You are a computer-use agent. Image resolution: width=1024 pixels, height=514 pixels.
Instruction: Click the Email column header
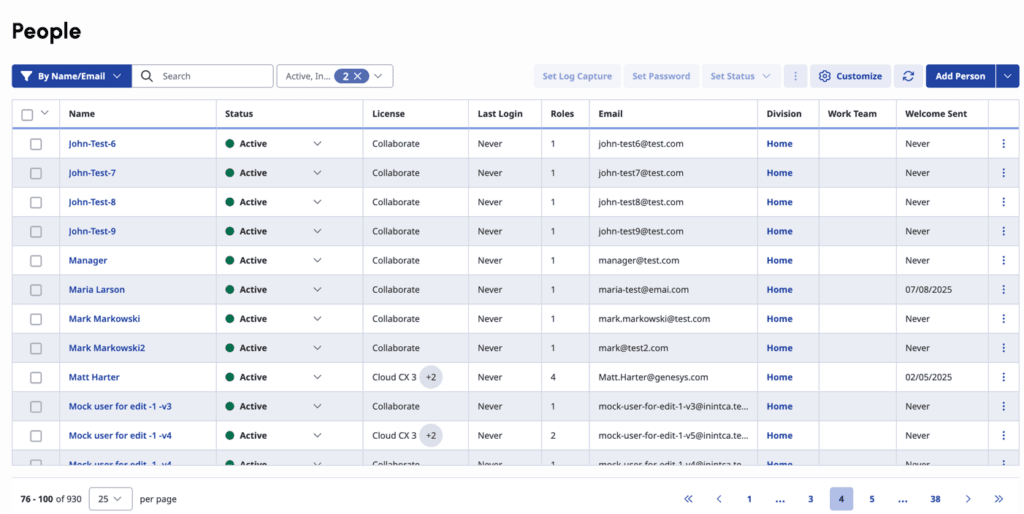(x=611, y=114)
